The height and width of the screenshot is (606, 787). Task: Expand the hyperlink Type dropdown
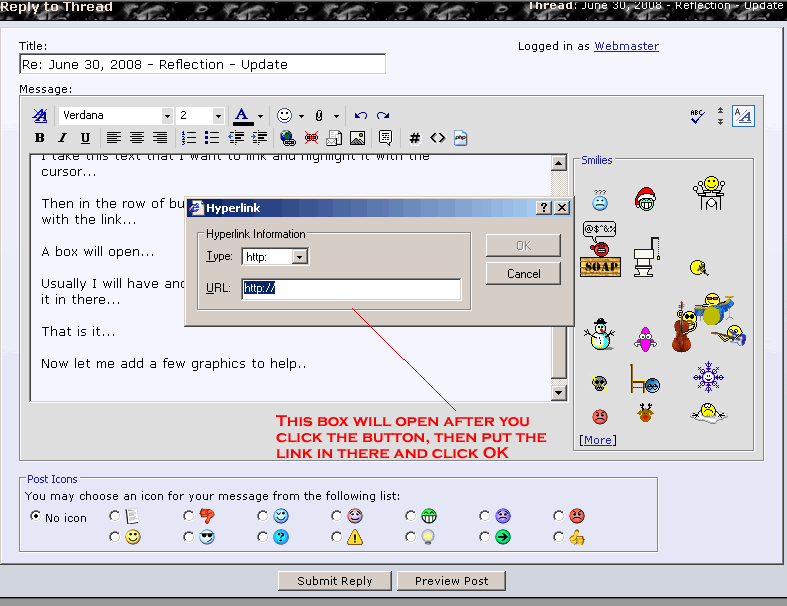tap(299, 257)
